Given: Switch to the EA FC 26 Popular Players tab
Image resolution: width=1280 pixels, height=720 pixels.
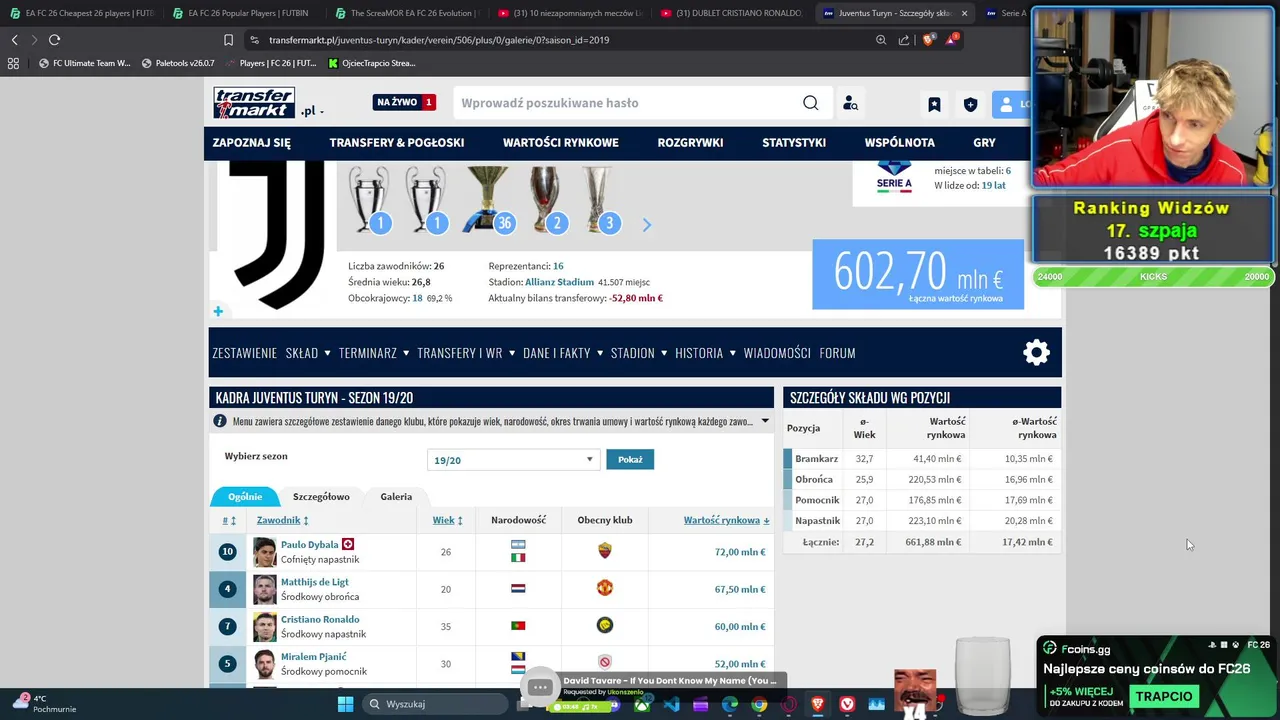Looking at the screenshot, I should 240,13.
